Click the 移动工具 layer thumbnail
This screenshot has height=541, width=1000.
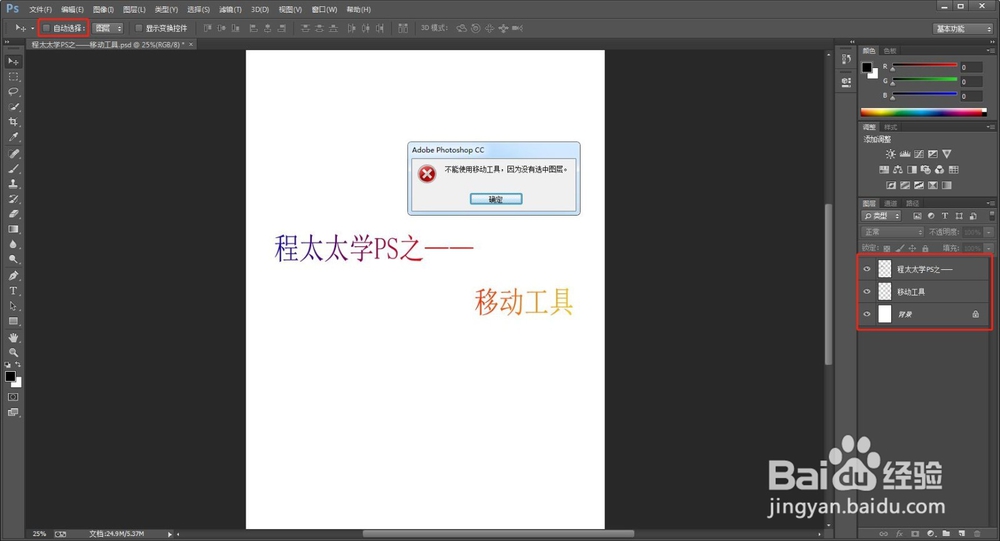[x=885, y=292]
